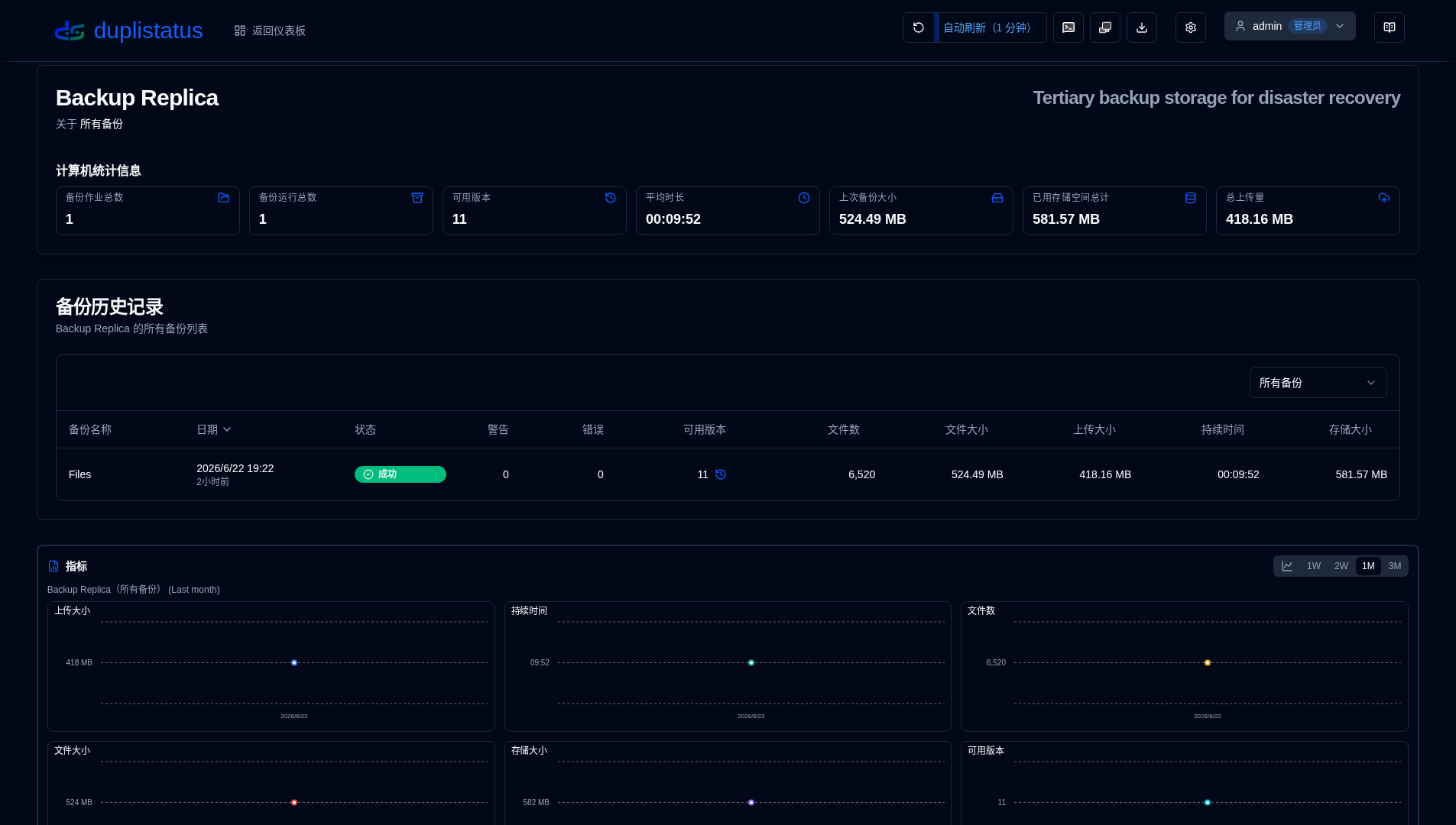Expand the admin user menu
Screen dimensions: 1456x825
pyautogui.click(x=1289, y=26)
